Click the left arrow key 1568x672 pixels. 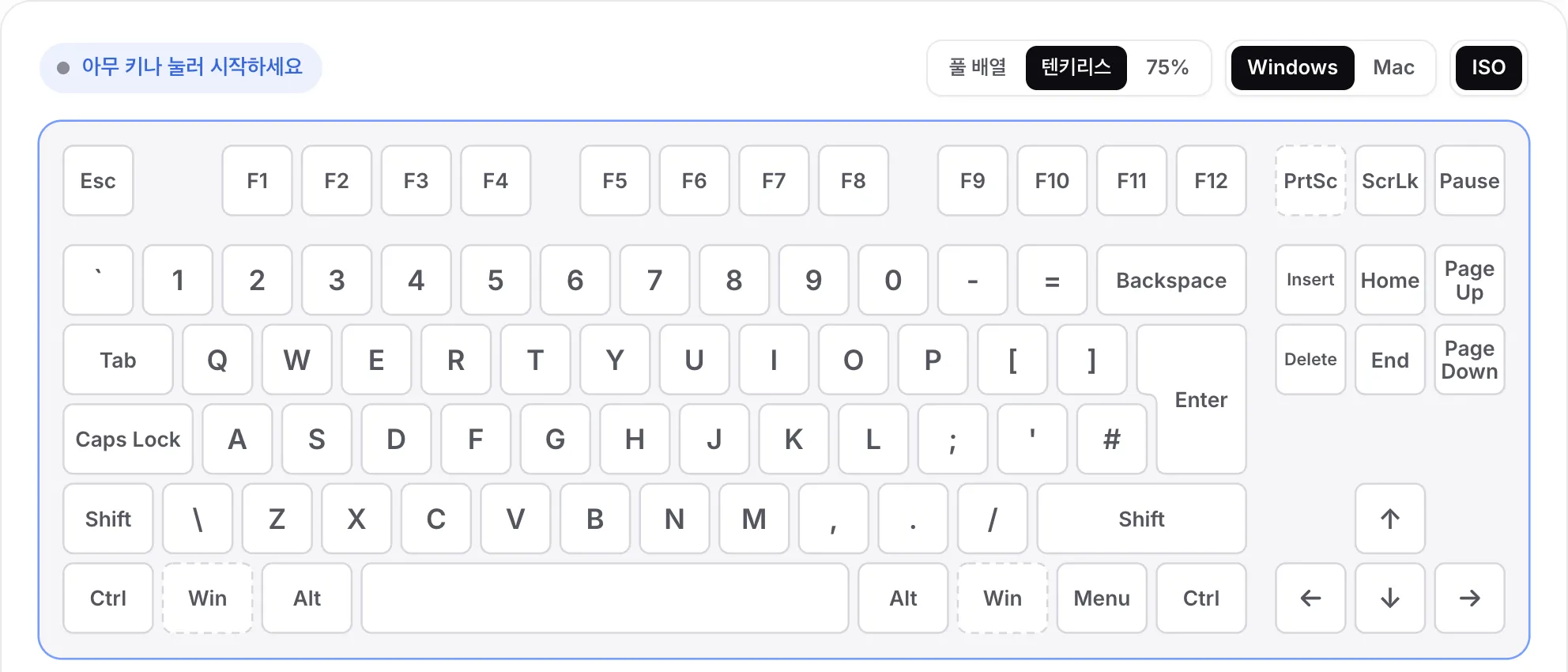click(1310, 598)
